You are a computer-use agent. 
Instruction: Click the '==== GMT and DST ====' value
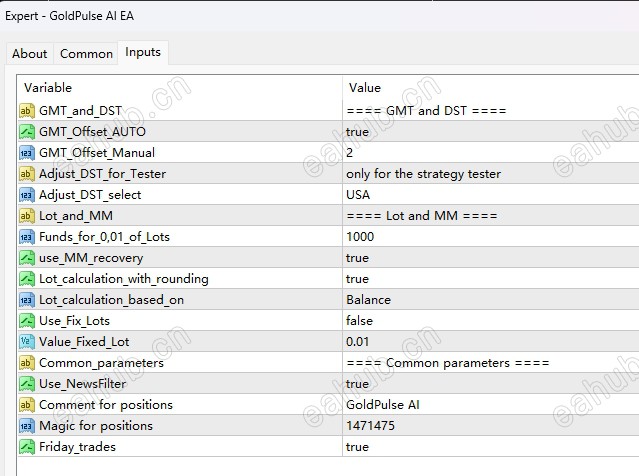tap(426, 111)
